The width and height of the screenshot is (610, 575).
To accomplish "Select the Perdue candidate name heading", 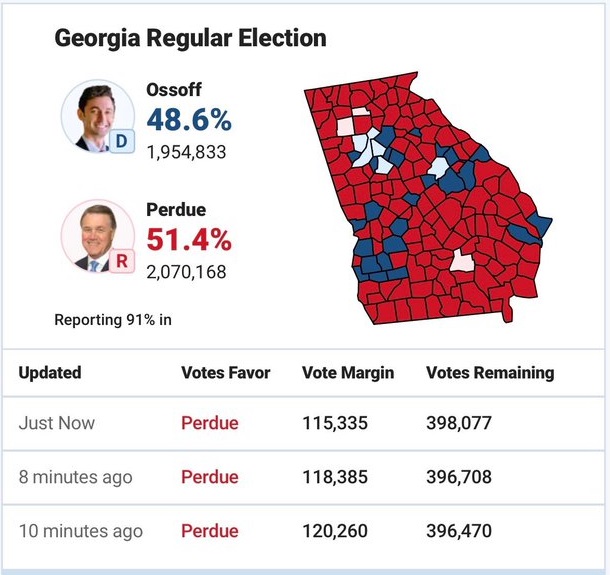I will click(x=176, y=211).
